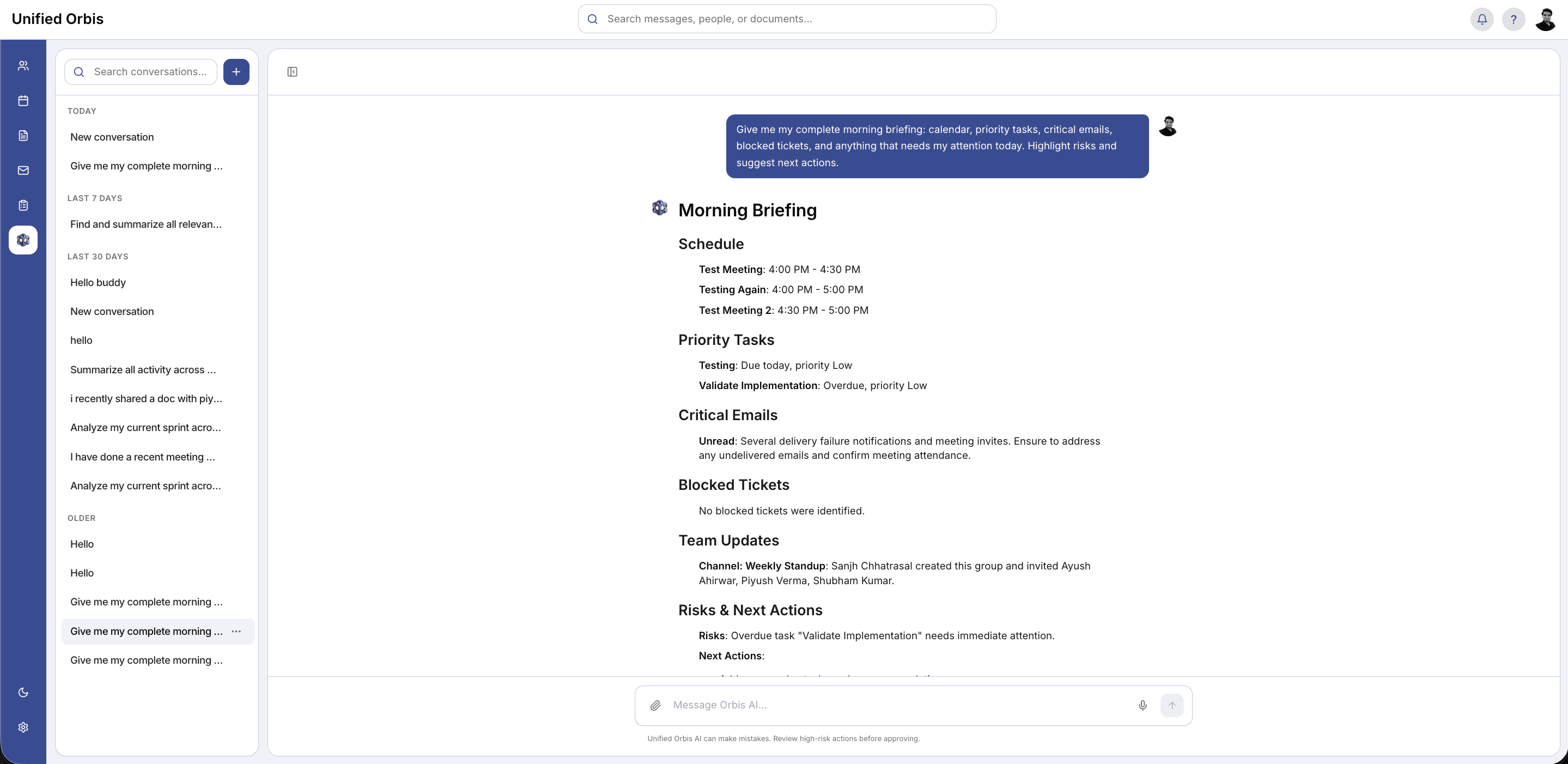Screen dimensions: 1568x764
Task: Open "I have done a recent meeting" conversation
Action: pos(157,457)
